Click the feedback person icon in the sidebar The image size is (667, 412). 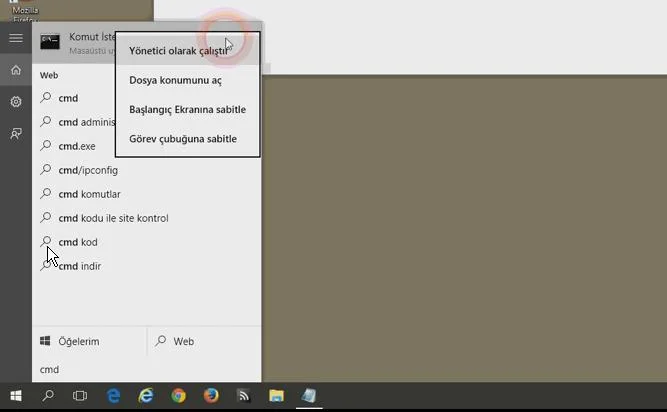pyautogui.click(x=16, y=134)
